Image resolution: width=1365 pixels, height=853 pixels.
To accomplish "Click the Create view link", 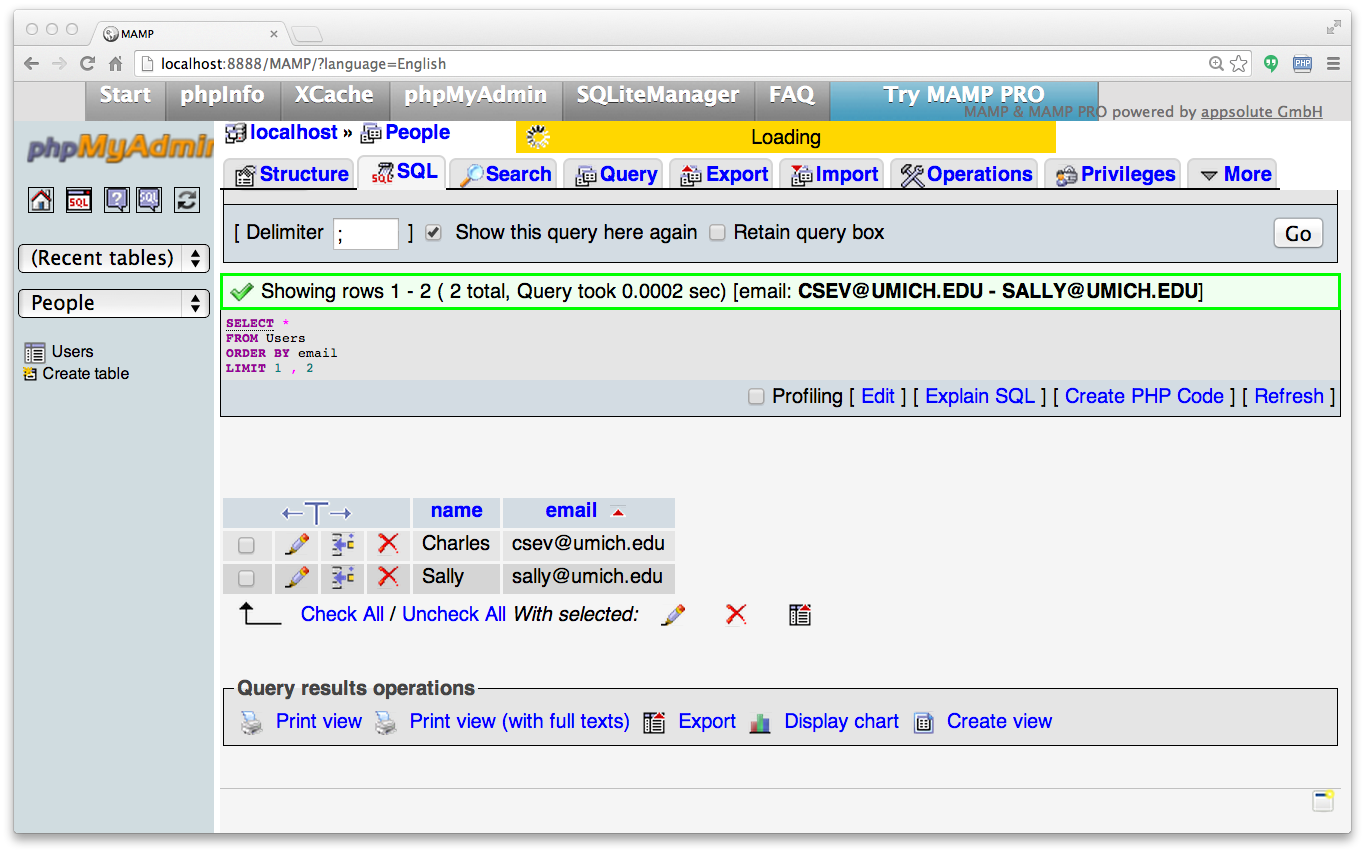I will 999,722.
